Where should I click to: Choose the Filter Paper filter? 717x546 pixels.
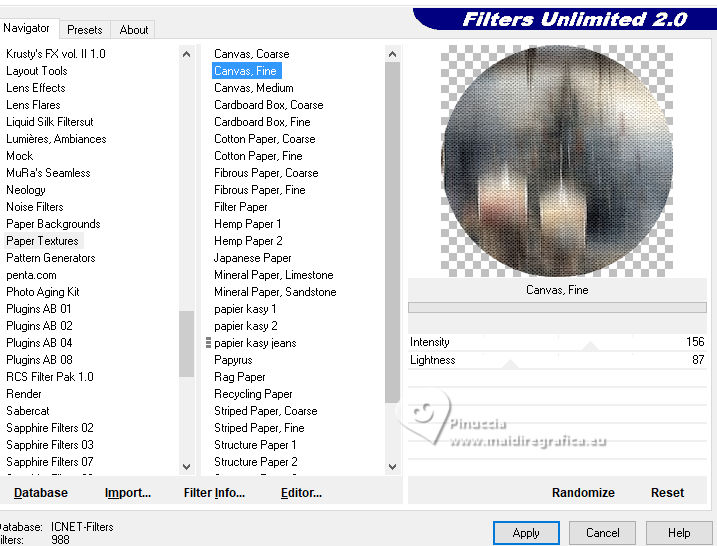pos(241,207)
